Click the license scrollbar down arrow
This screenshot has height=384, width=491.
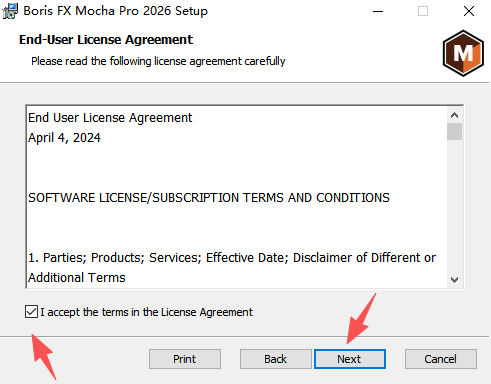pos(454,279)
